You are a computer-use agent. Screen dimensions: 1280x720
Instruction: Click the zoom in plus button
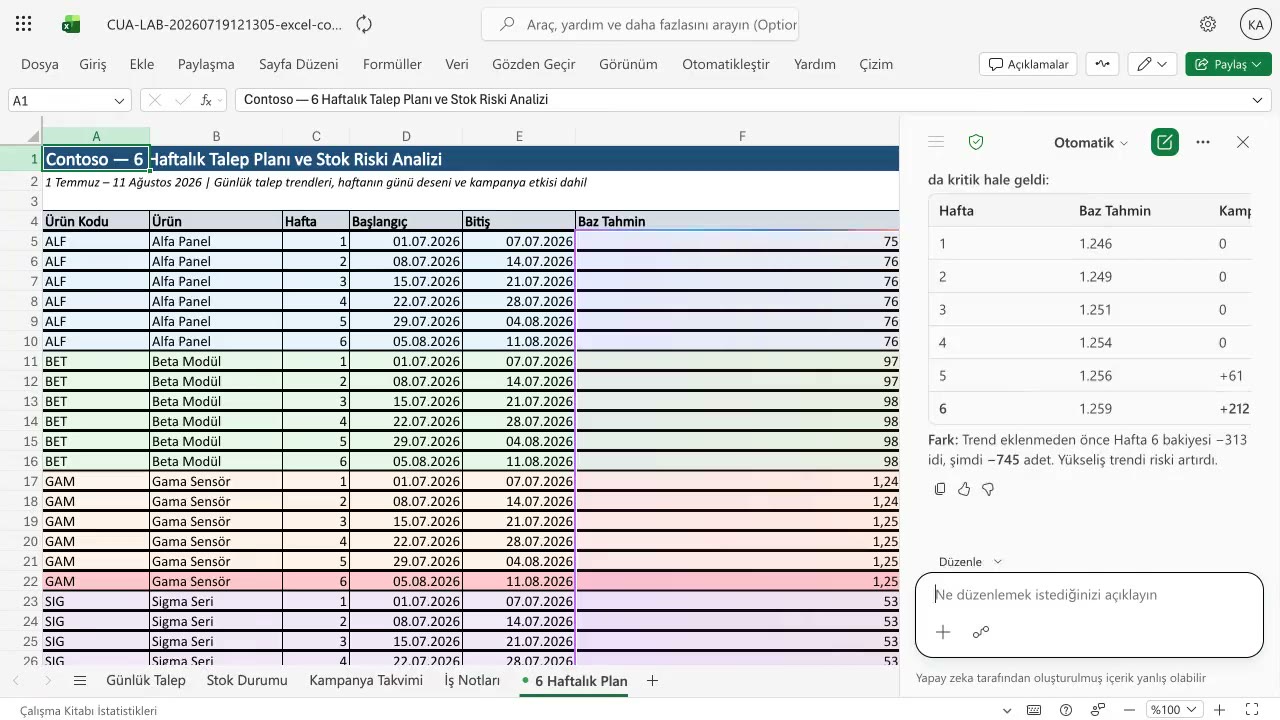[x=1219, y=710]
